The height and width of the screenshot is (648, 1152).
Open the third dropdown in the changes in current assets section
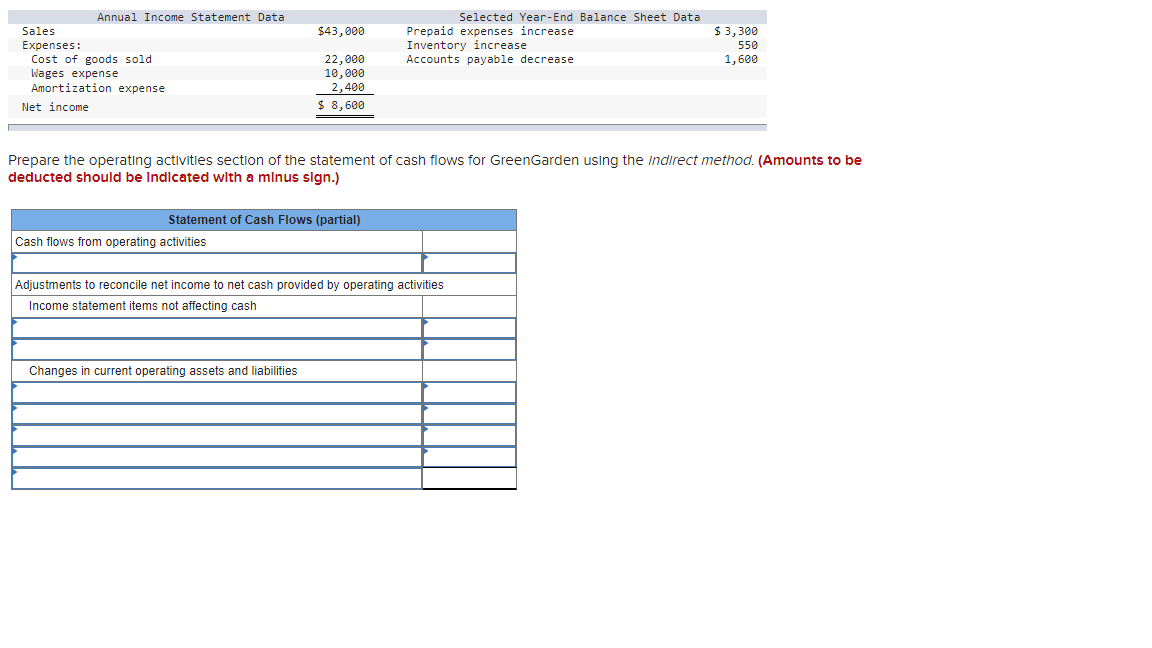(x=215, y=434)
